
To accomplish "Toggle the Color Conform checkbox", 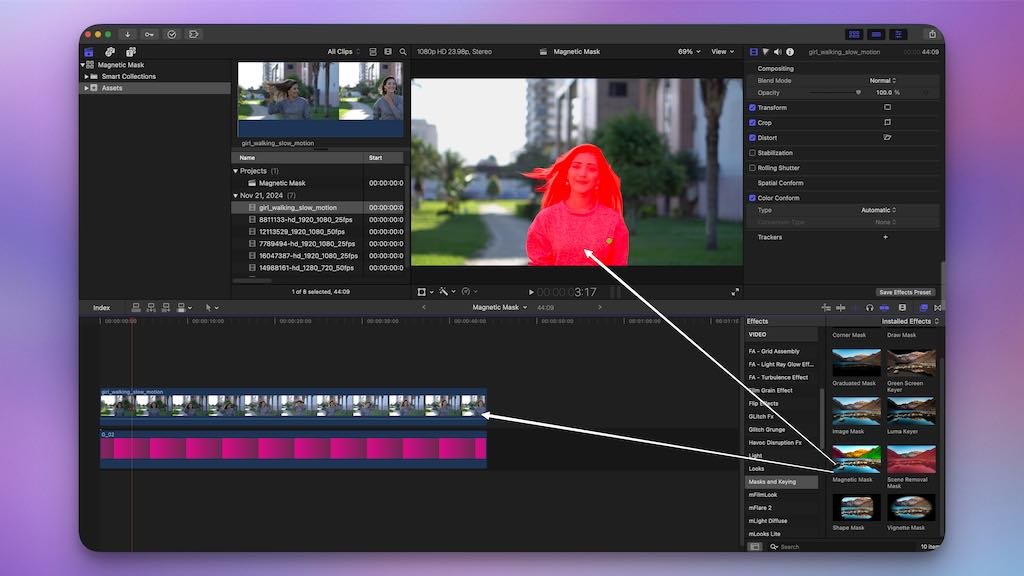I will coord(752,198).
